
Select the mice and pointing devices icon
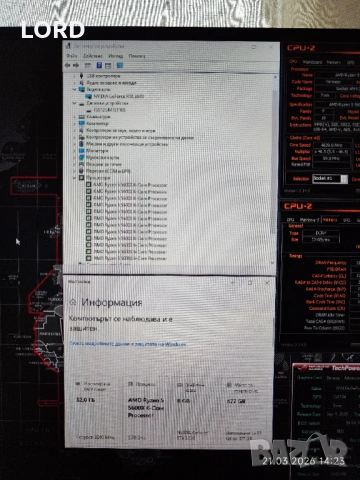tap(81, 144)
